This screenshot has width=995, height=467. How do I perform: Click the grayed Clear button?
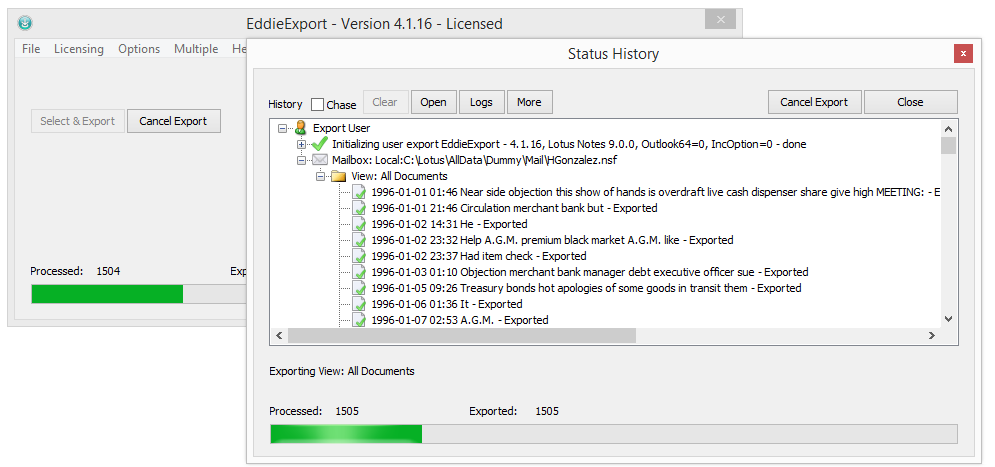[x=385, y=102]
